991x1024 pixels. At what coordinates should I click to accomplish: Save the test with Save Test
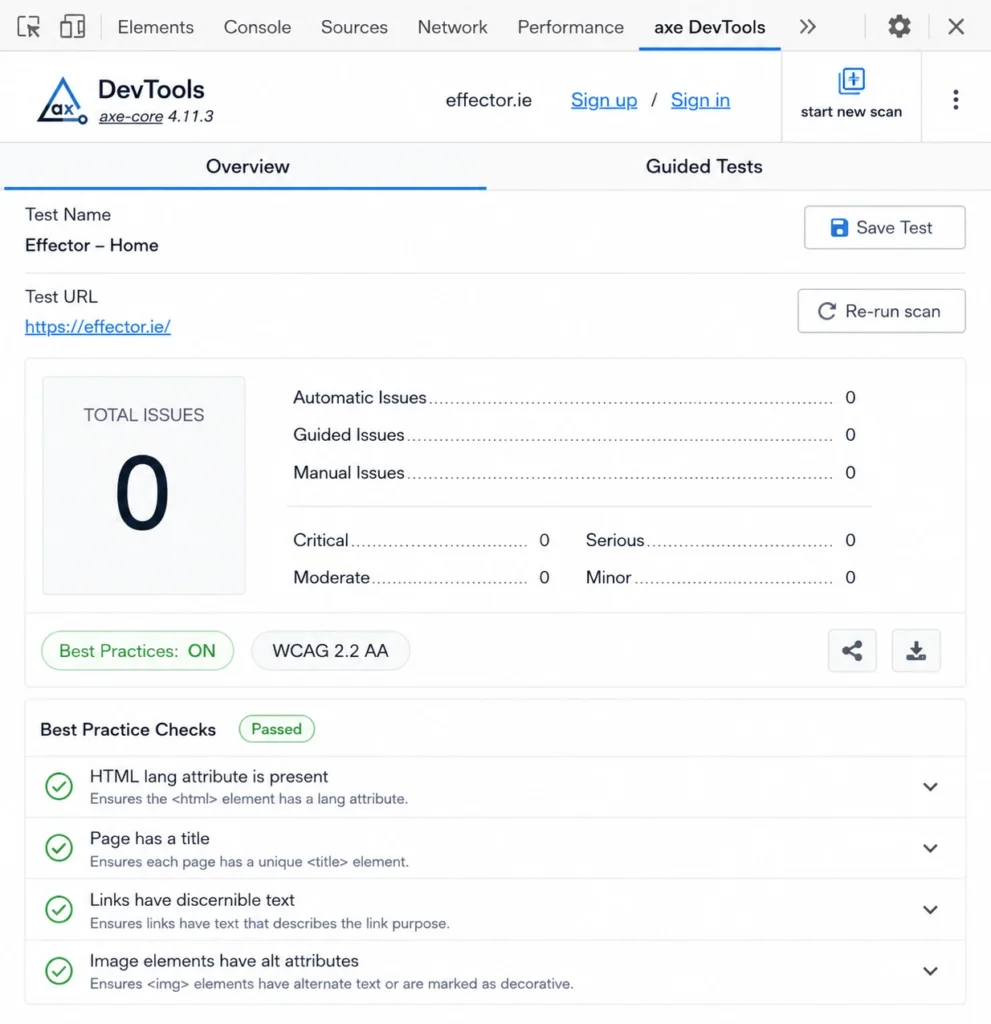point(885,227)
